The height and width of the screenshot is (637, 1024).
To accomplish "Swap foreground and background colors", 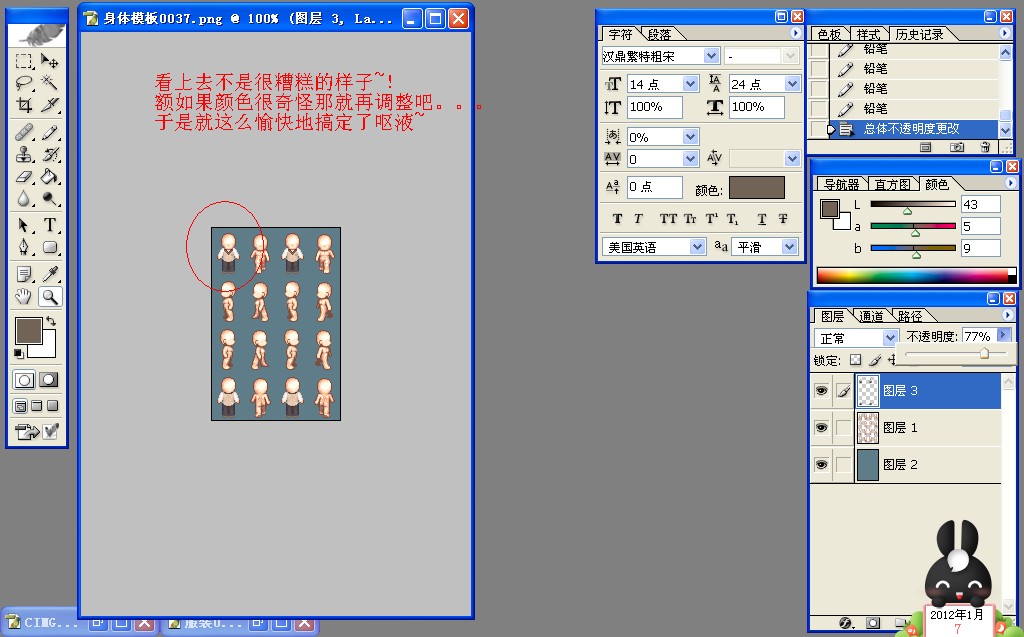I will click(x=51, y=321).
